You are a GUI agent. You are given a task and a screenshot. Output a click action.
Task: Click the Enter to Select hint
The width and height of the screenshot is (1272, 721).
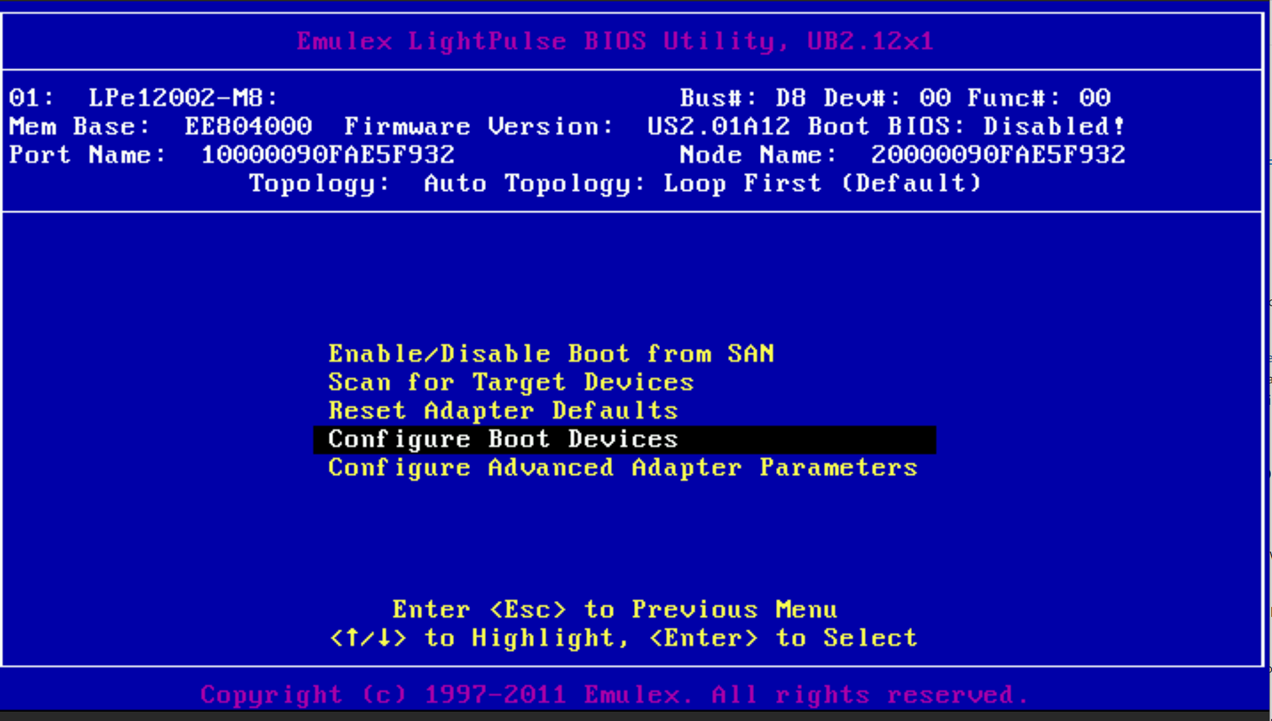783,639
